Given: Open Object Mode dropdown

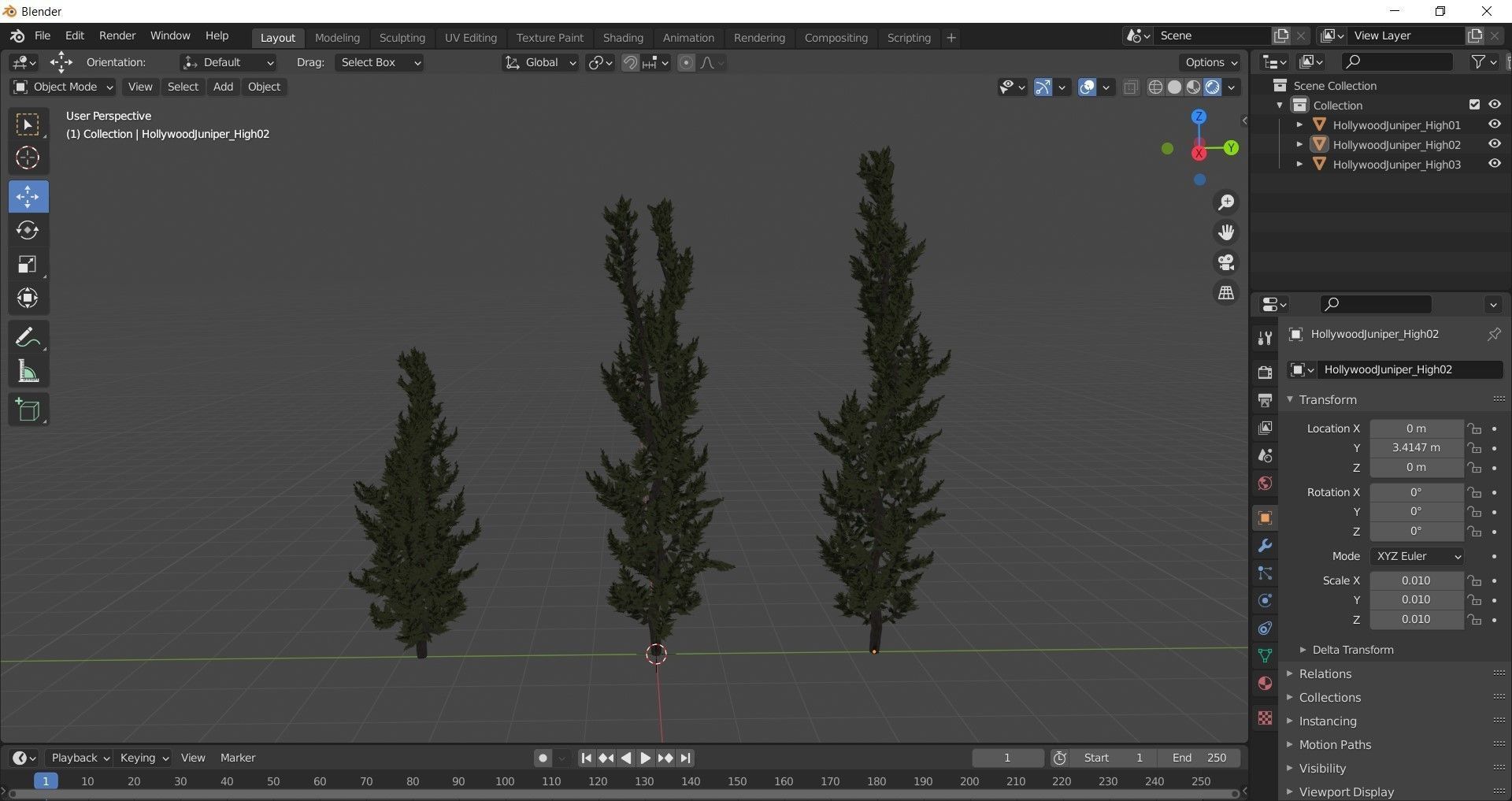Looking at the screenshot, I should coord(63,87).
